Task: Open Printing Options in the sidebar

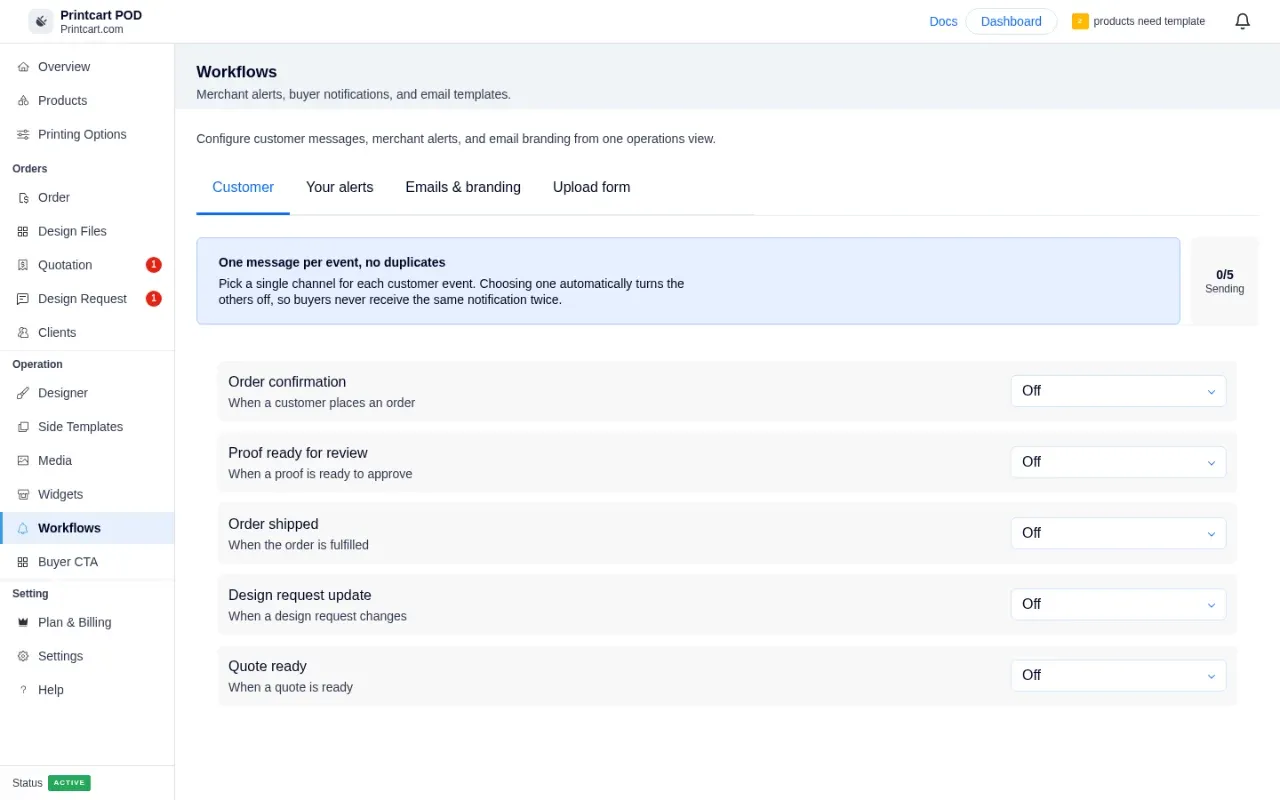Action: 87,135
